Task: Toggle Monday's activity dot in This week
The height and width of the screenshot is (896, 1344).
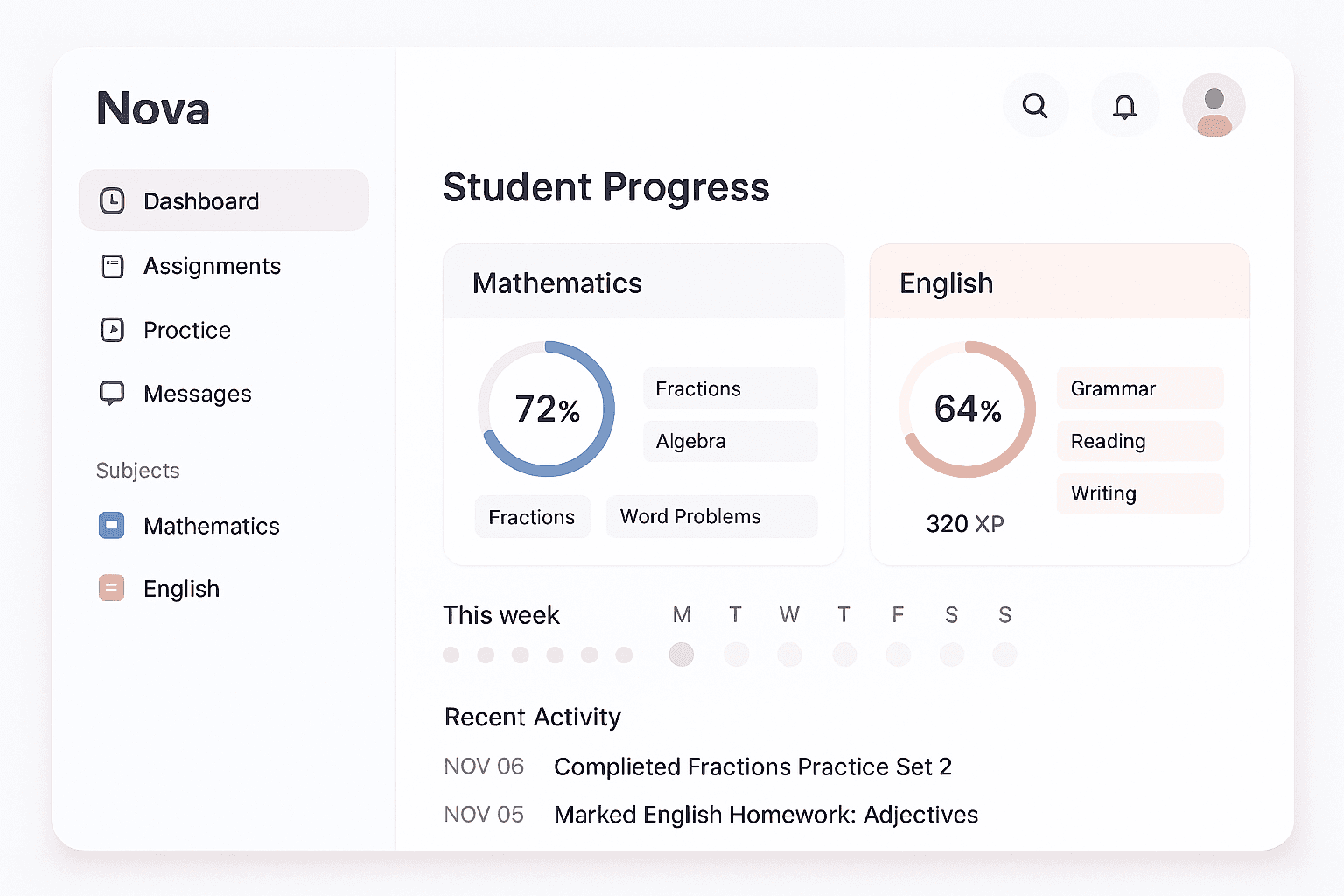Action: click(682, 654)
